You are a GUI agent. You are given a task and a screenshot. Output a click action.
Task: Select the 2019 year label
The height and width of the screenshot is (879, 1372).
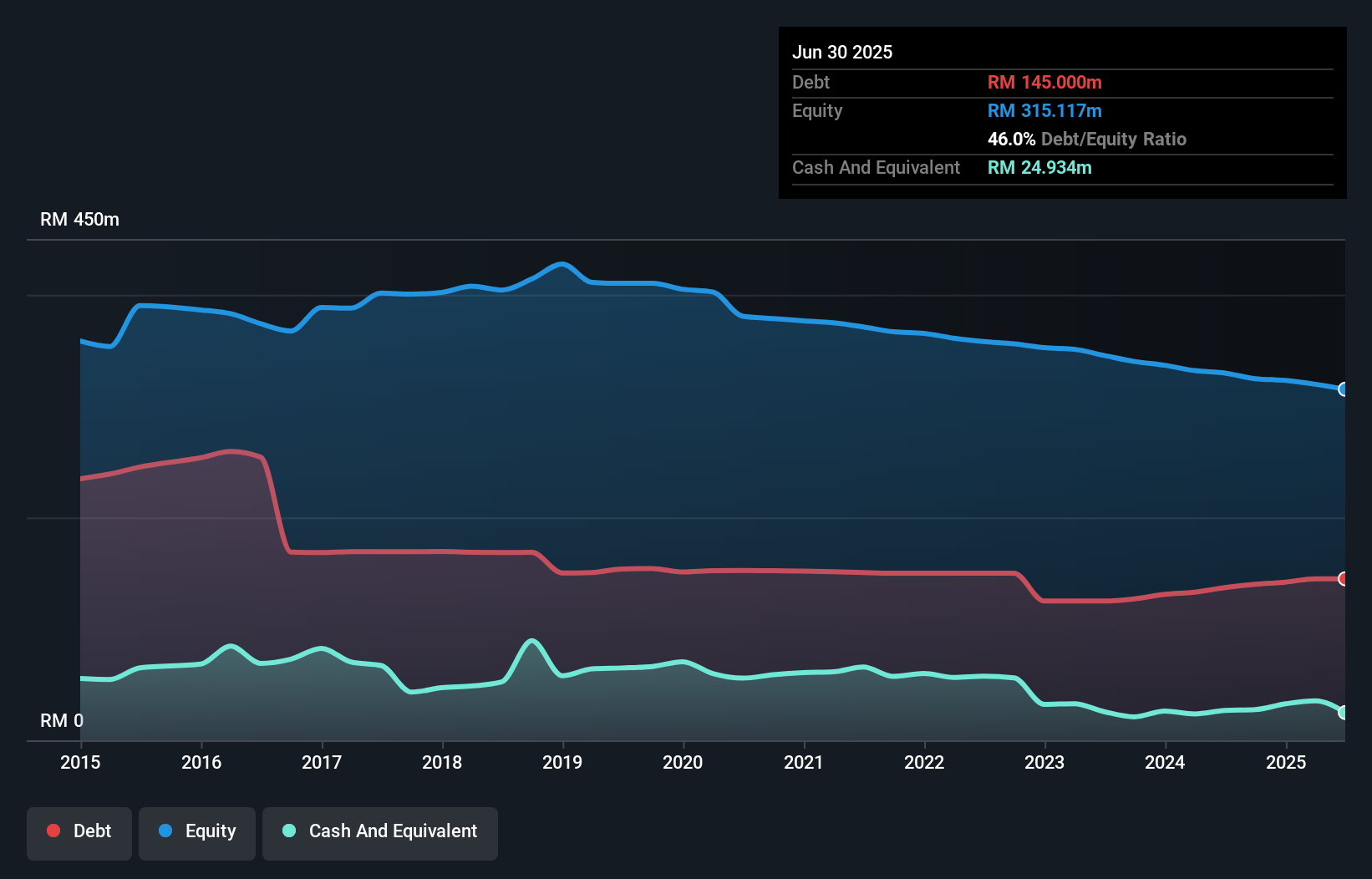click(562, 762)
